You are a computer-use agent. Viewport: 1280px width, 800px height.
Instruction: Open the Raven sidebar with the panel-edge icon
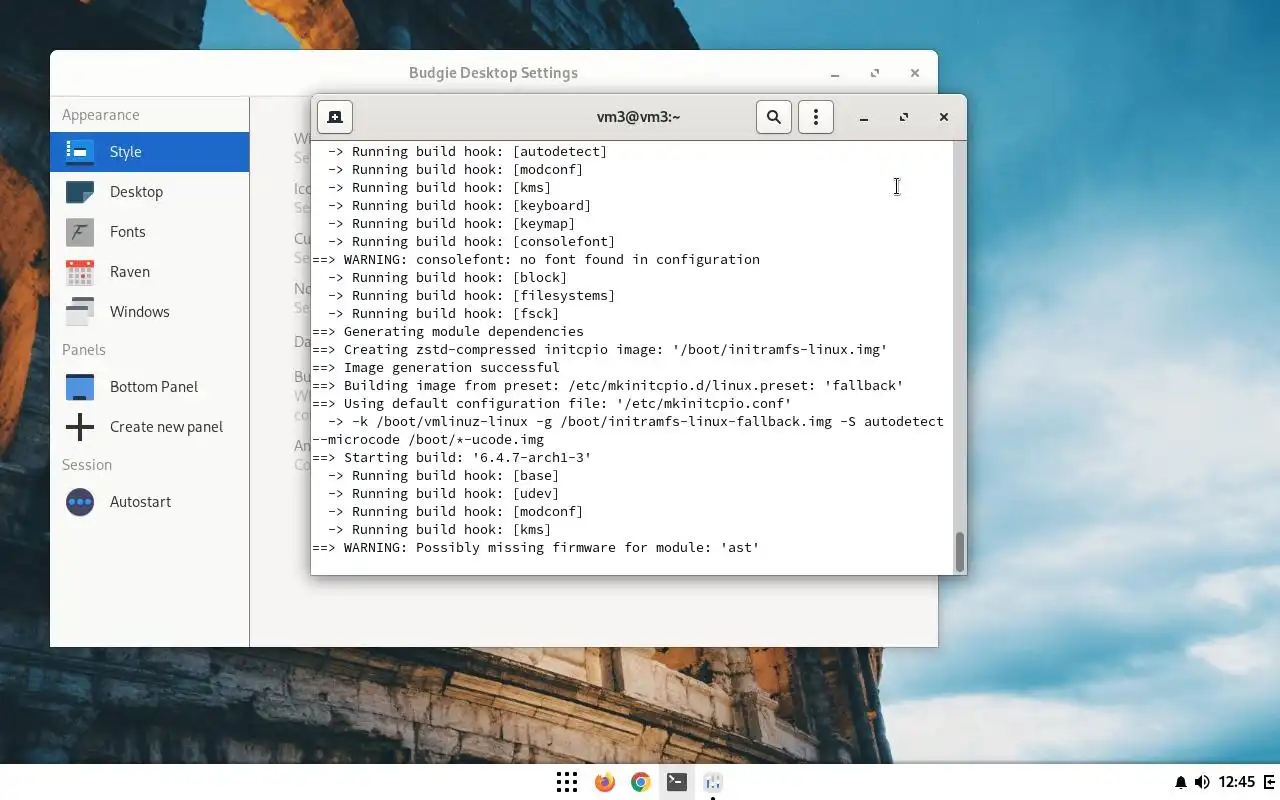click(x=1270, y=782)
